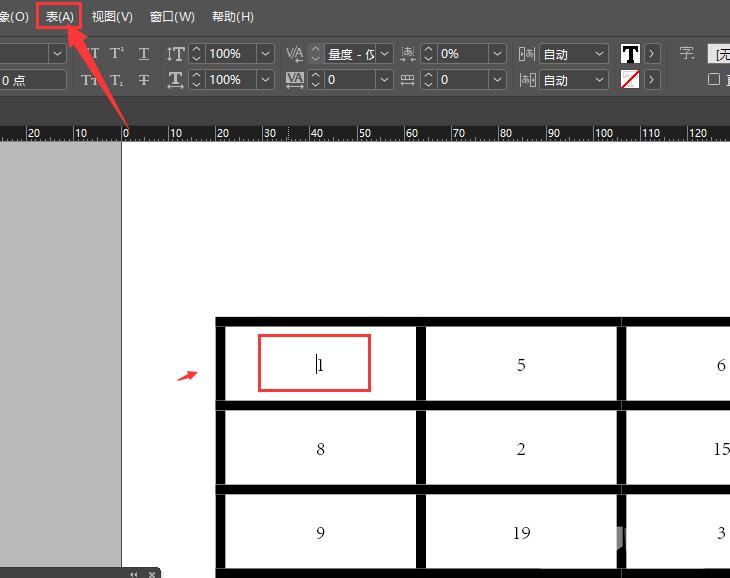Click the tracking stepper arrows
This screenshot has width=730, height=578.
pyautogui.click(x=316, y=80)
